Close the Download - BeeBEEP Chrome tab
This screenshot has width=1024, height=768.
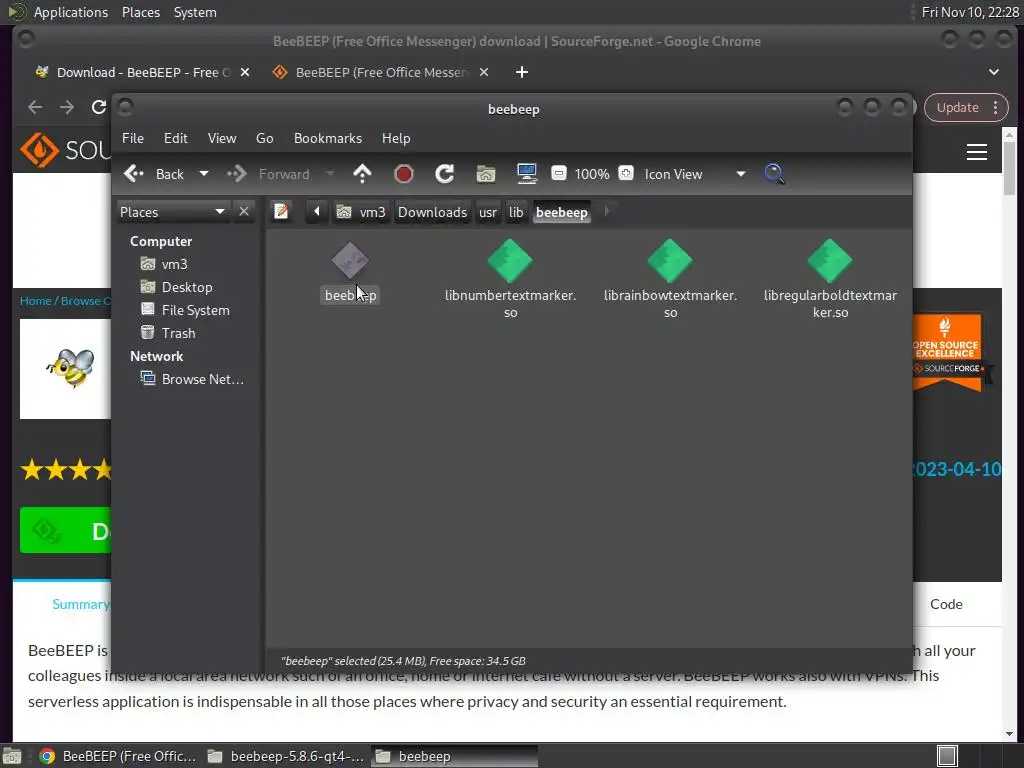(245, 72)
